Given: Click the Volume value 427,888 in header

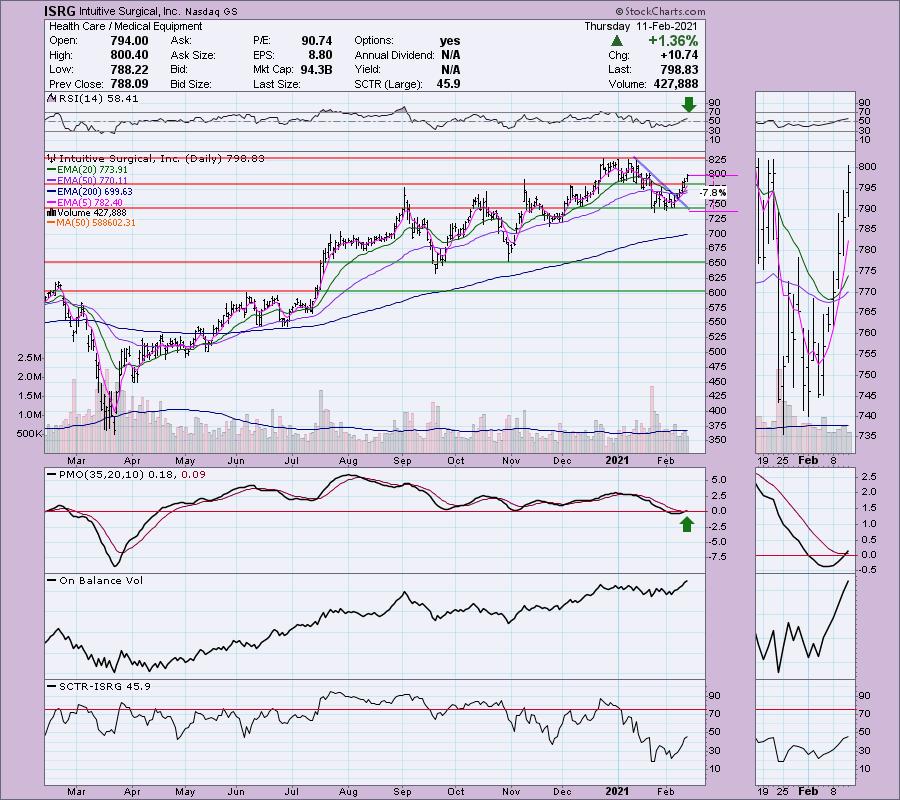Looking at the screenshot, I should (x=676, y=84).
